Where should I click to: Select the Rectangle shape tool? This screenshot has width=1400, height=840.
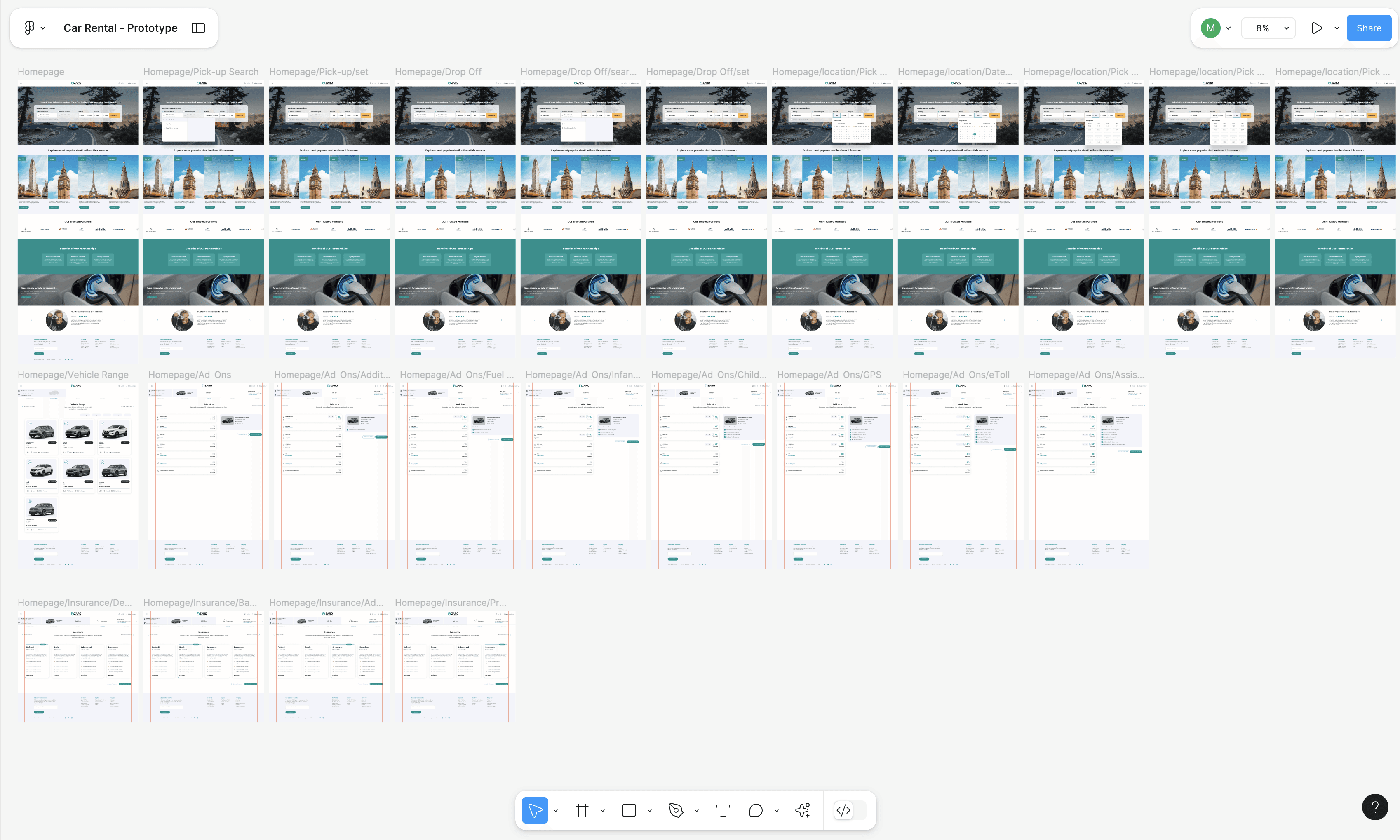click(628, 811)
